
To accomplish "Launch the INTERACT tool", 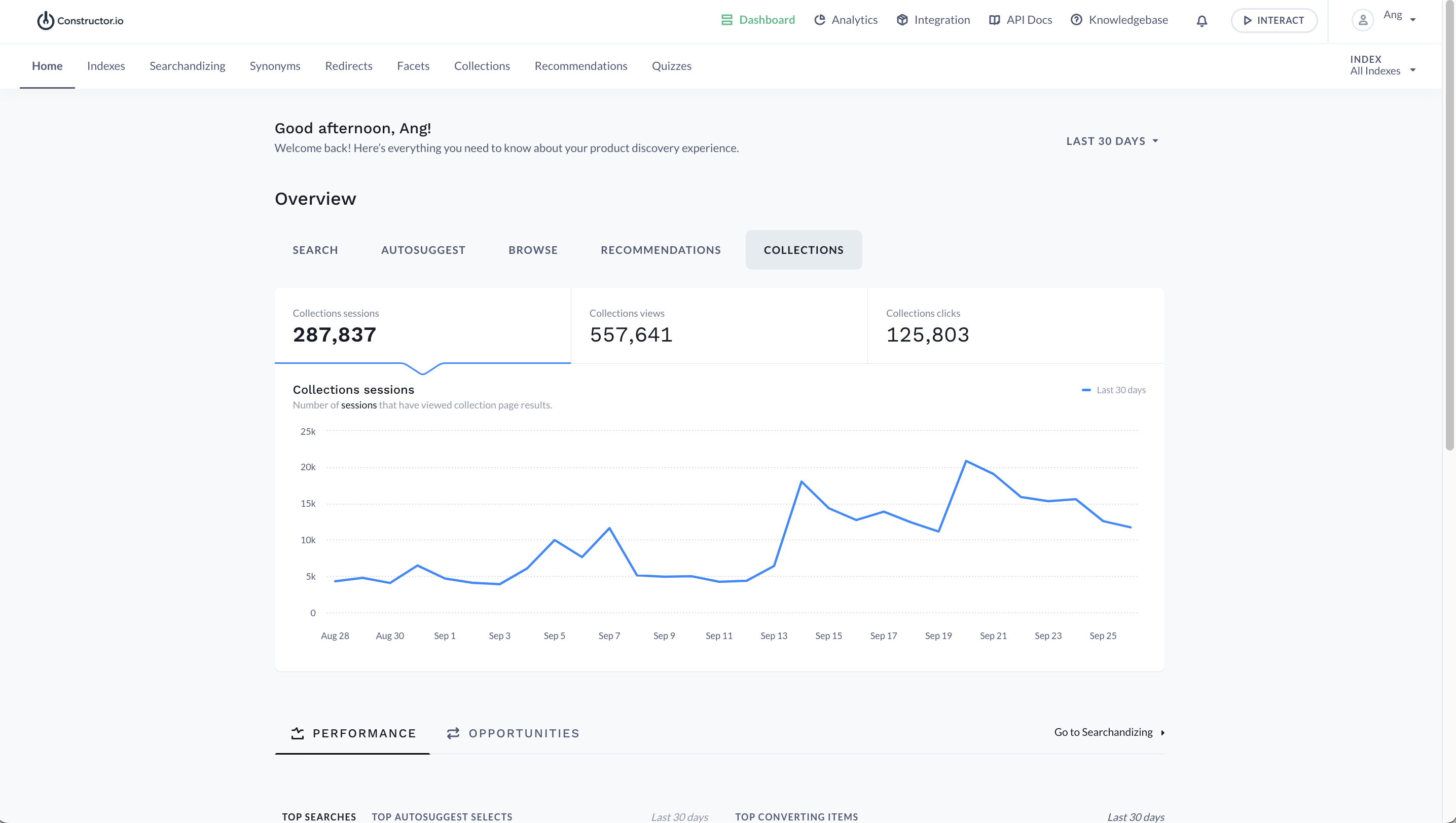I will point(1274,20).
